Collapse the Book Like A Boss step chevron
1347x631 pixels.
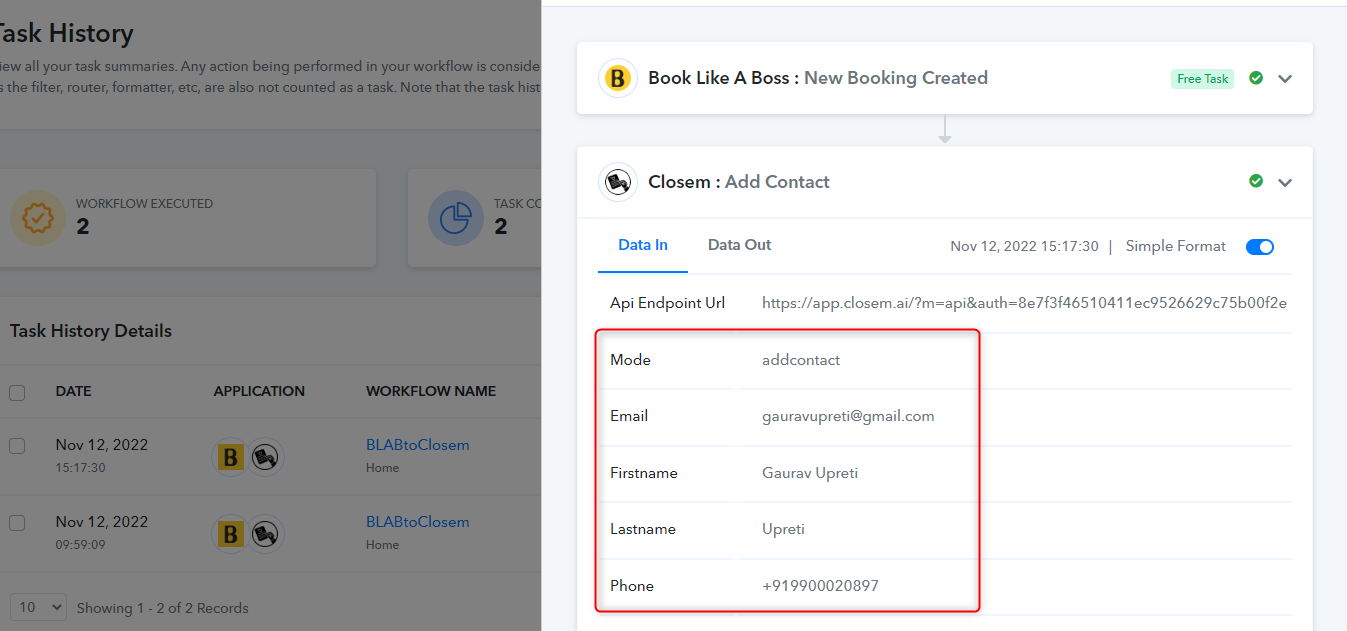[x=1286, y=79]
